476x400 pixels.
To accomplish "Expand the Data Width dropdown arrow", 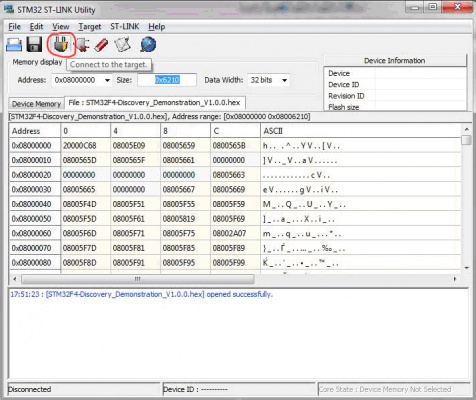I will [284, 80].
